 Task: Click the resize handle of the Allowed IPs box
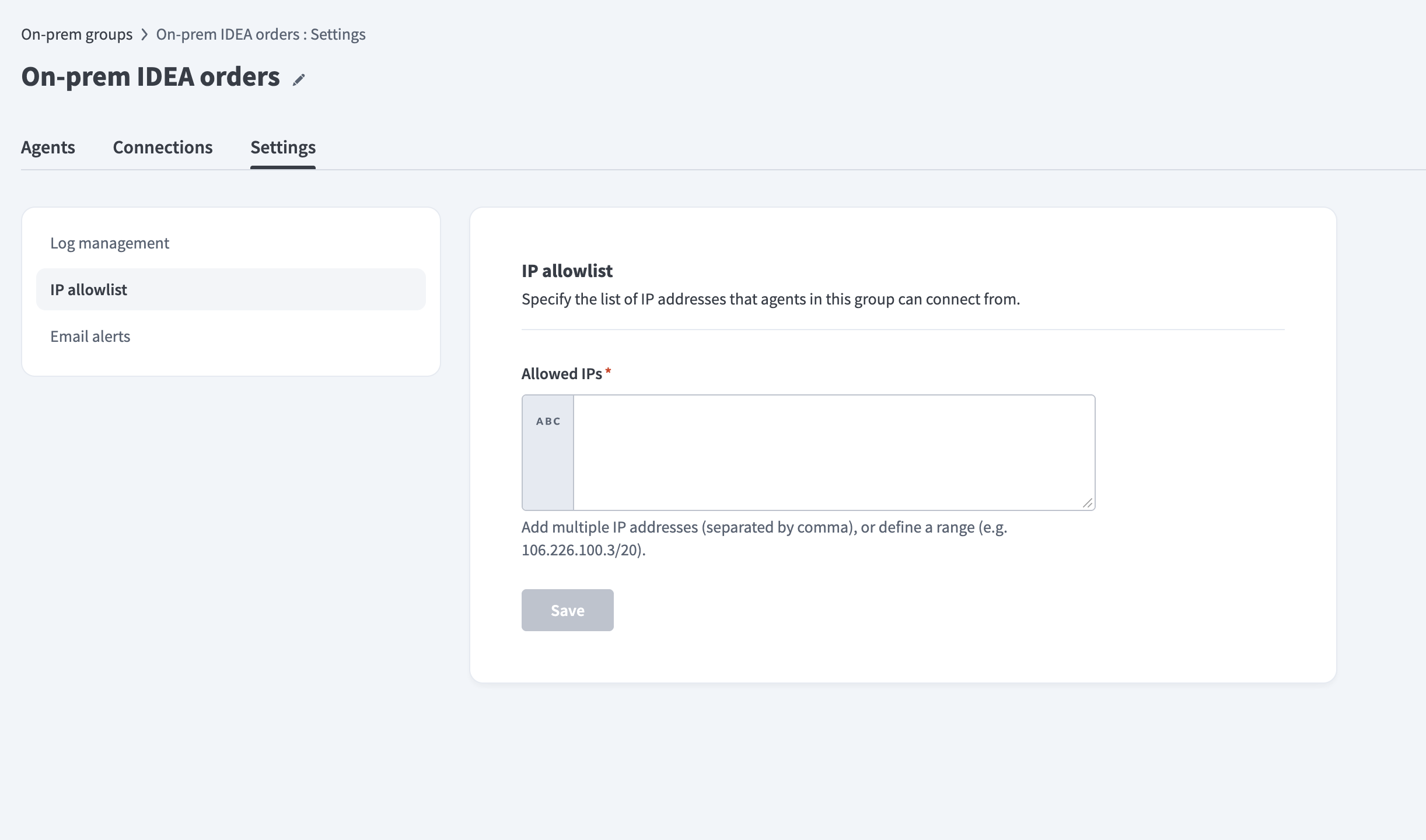coord(1089,503)
